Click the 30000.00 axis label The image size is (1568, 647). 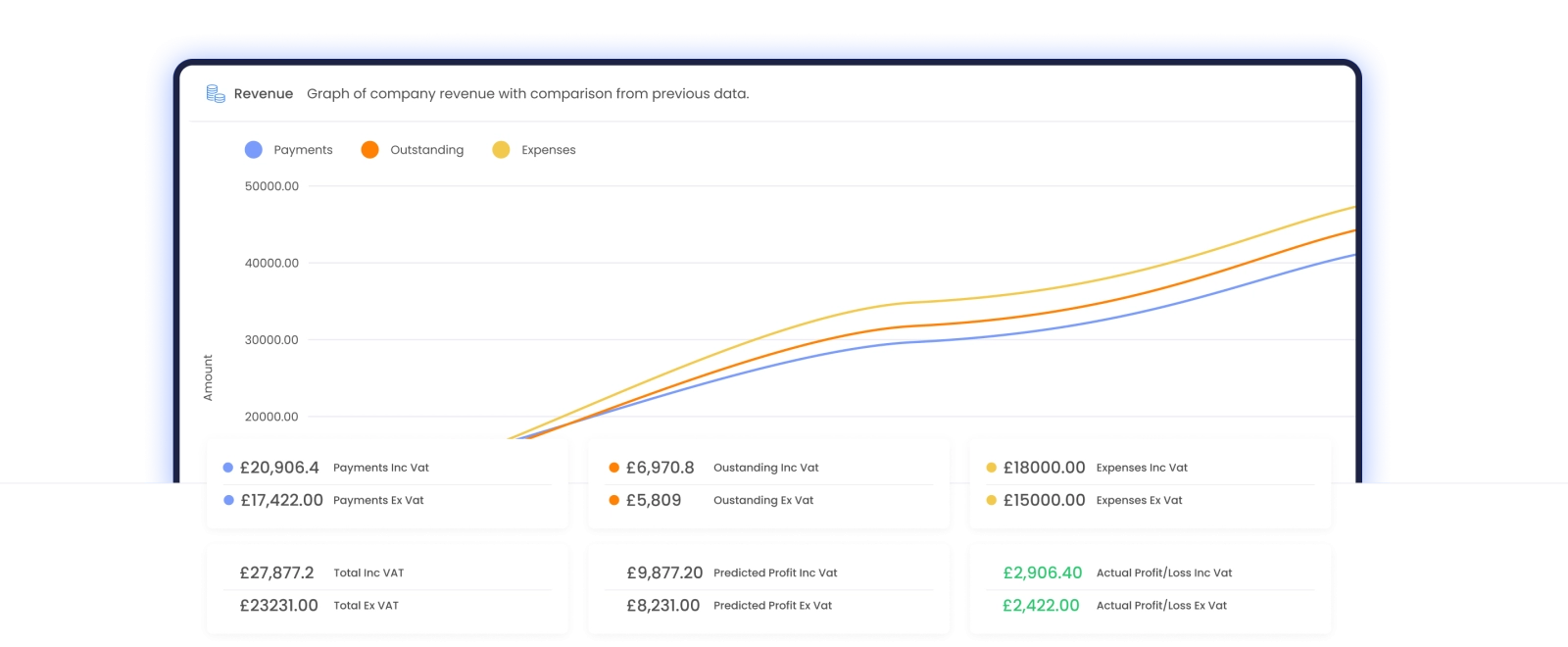271,340
